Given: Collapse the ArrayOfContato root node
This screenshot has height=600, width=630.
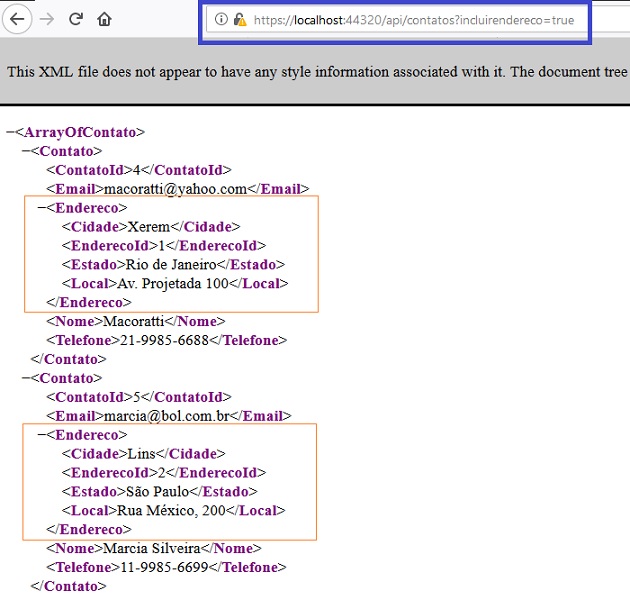Looking at the screenshot, I should (10, 132).
